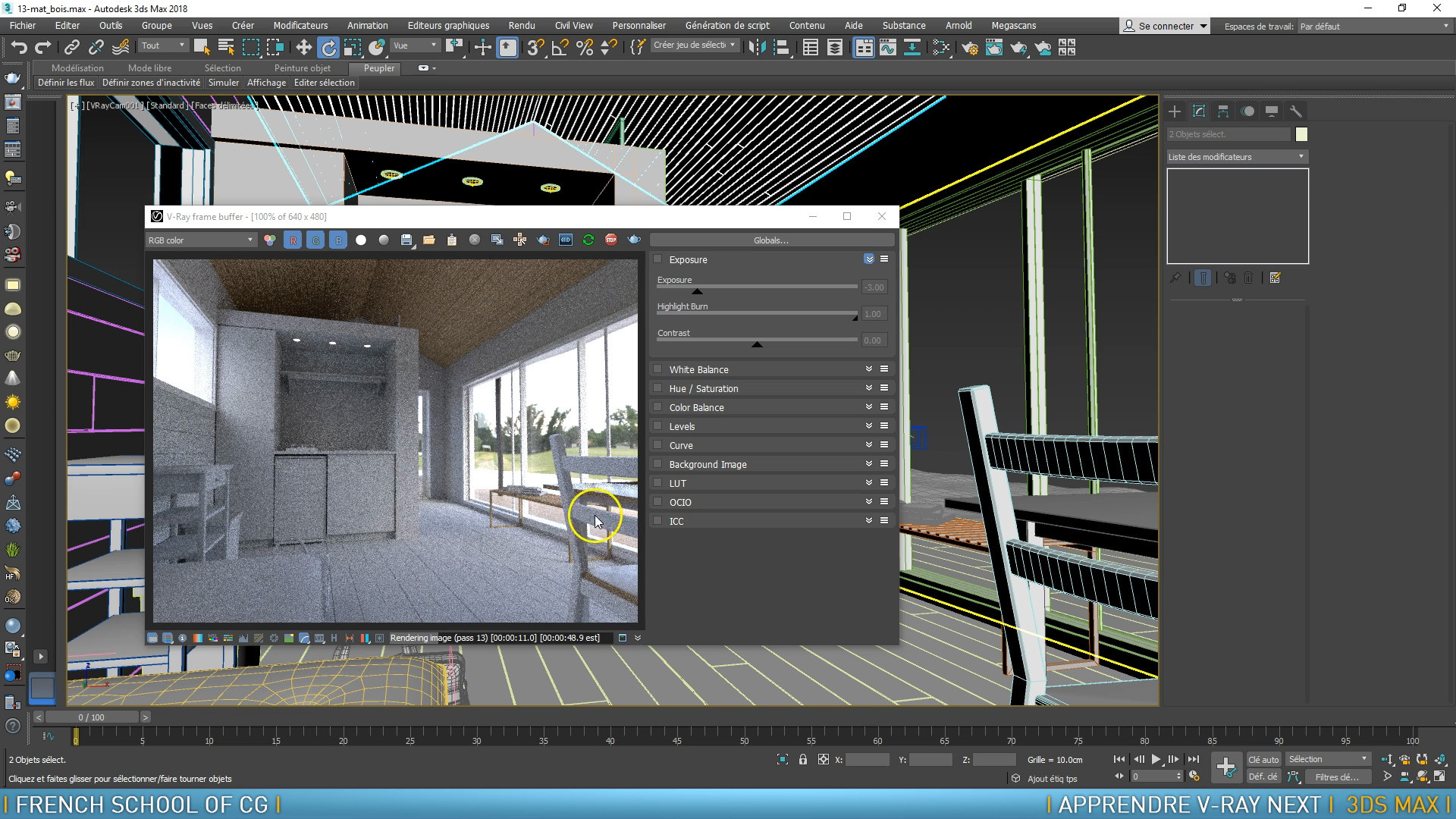This screenshot has height=819, width=1456.
Task: Click the Globals button in frame buffer
Action: click(770, 240)
